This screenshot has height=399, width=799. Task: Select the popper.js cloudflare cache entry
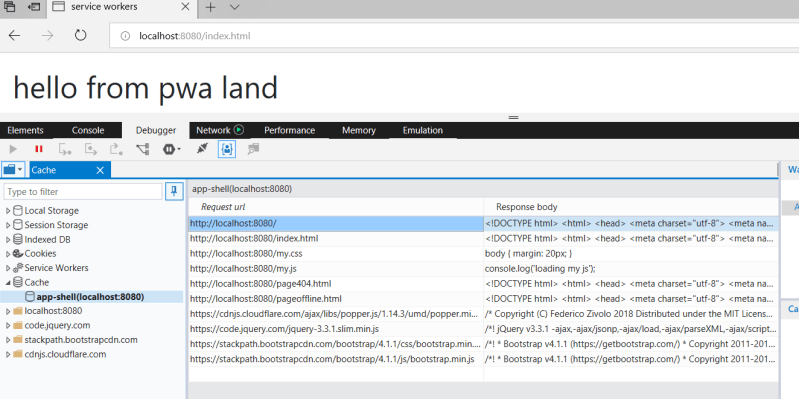click(x=483, y=314)
